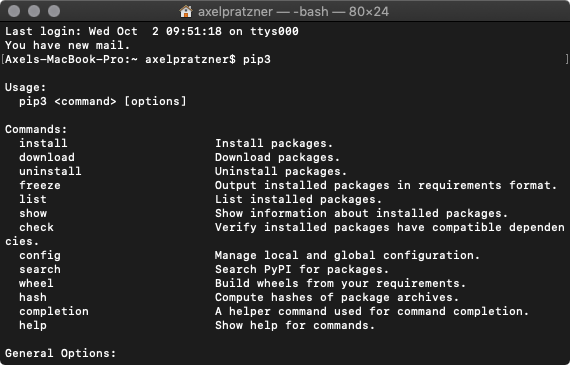570x365 pixels.
Task: Click the 'install' command name
Action: [43, 143]
